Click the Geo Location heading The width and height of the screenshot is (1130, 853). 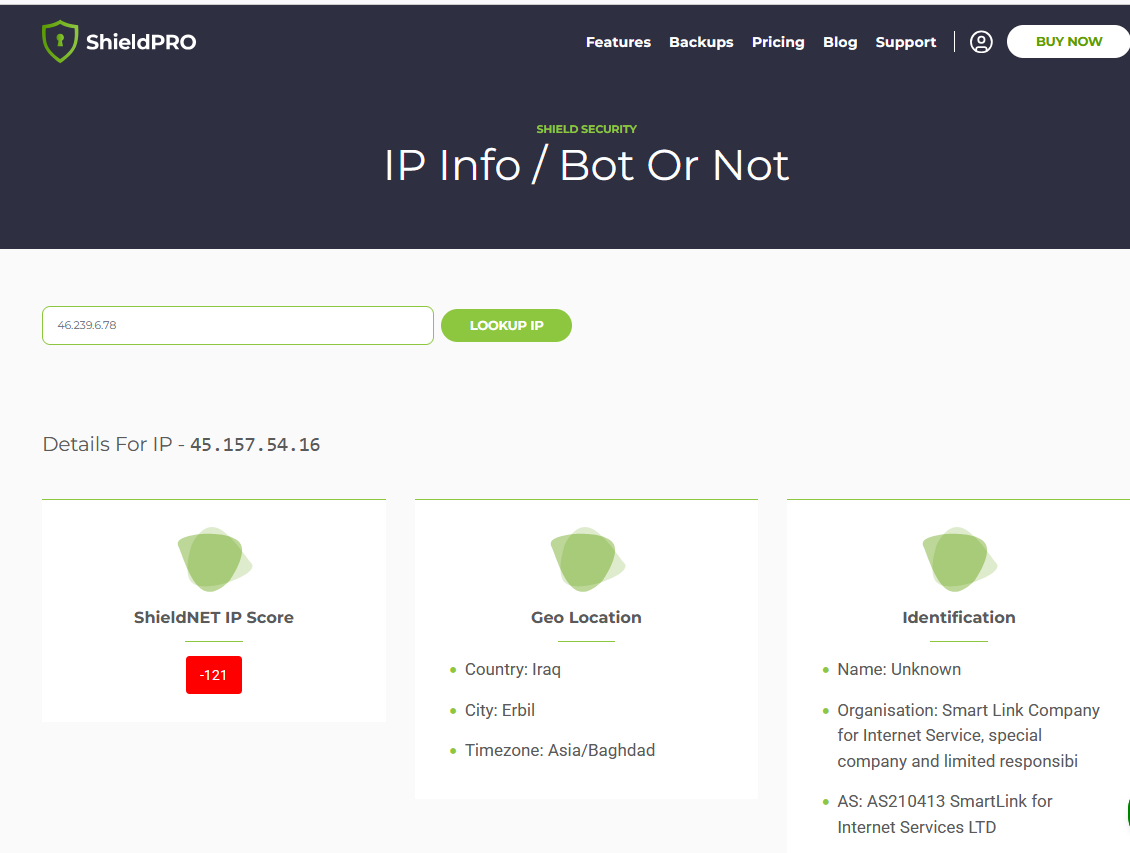[587, 617]
